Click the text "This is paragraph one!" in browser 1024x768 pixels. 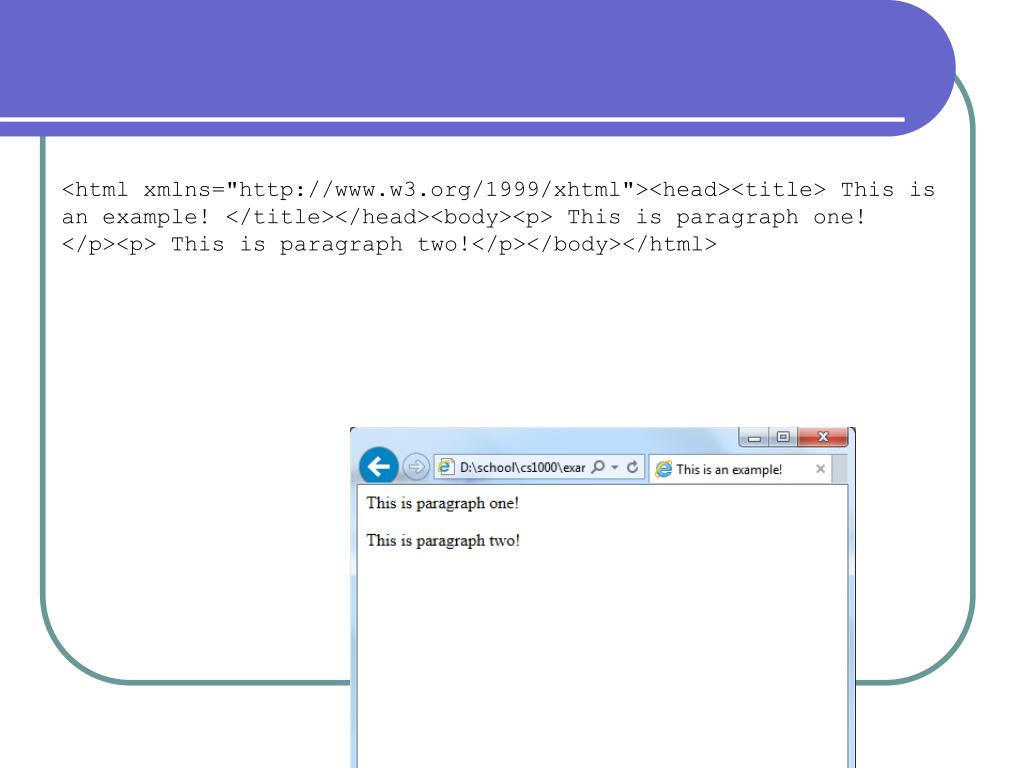click(x=443, y=504)
